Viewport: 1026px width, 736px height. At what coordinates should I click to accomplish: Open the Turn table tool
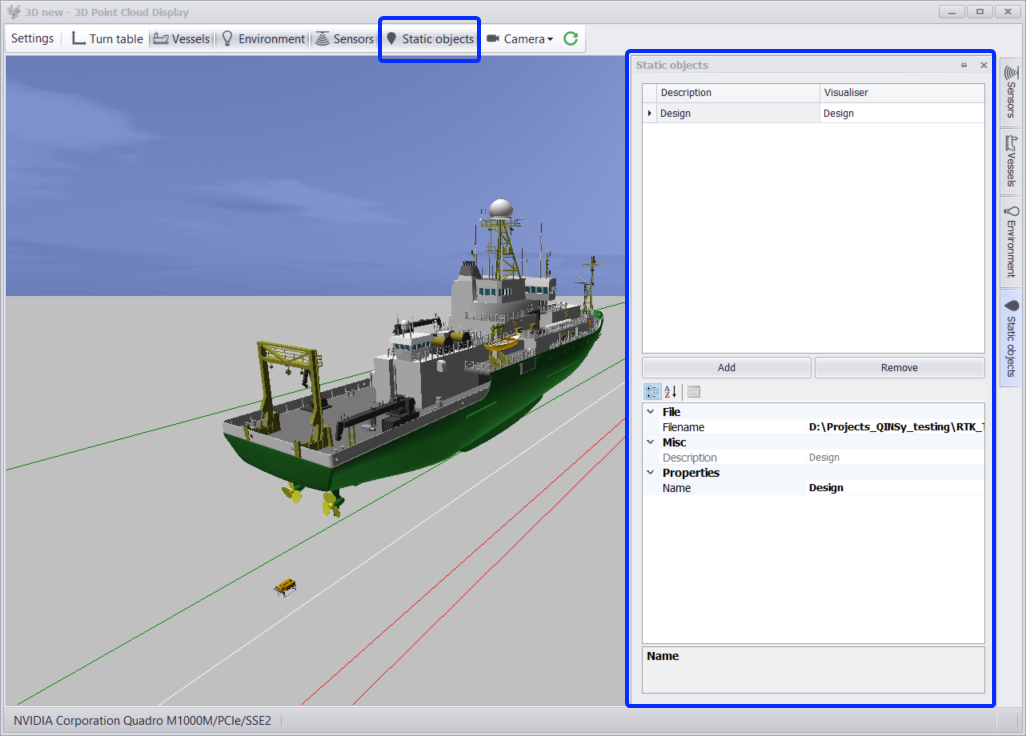point(107,39)
